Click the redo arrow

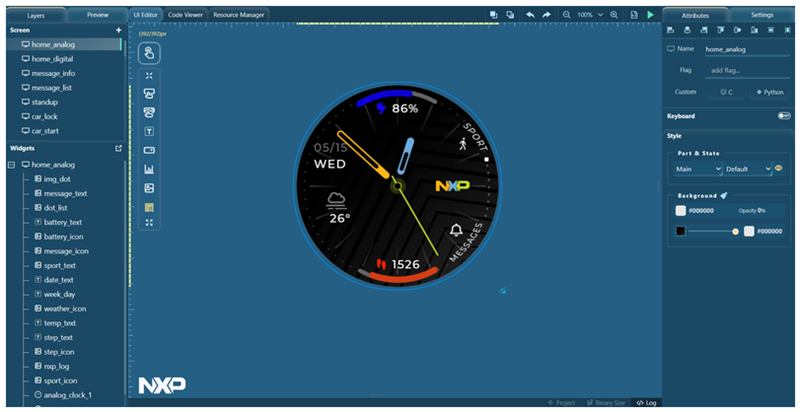click(546, 15)
